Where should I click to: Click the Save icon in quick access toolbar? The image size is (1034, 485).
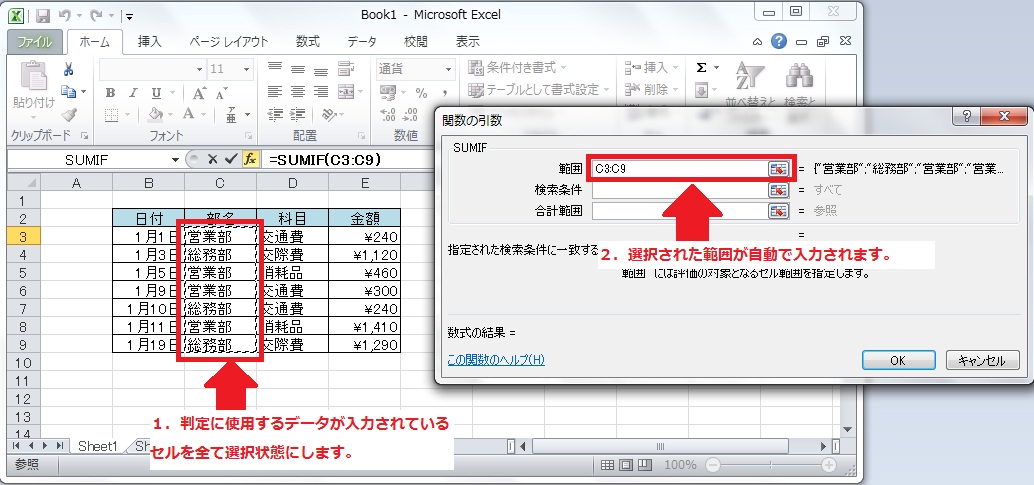coord(42,15)
